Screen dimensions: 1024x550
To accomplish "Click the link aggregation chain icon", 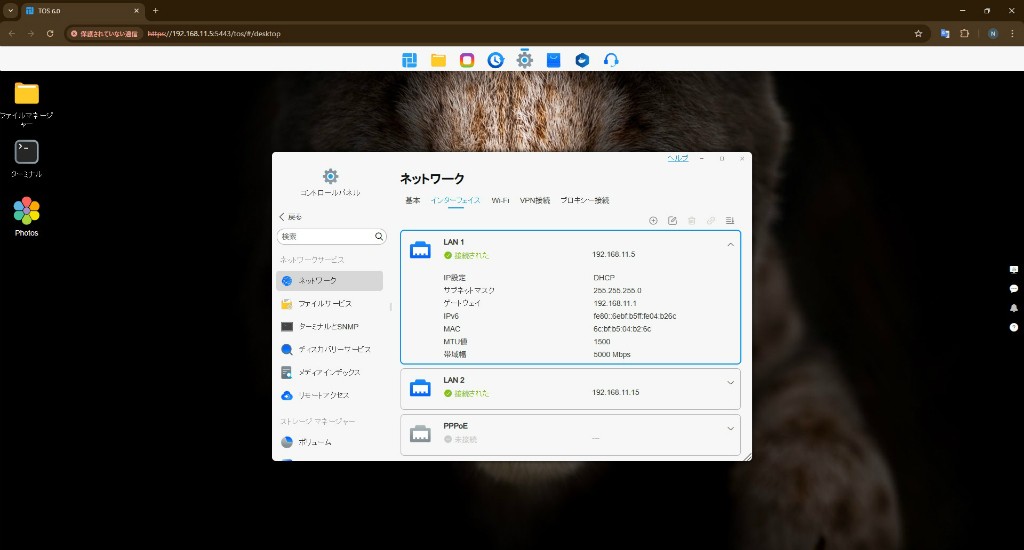I will [711, 221].
